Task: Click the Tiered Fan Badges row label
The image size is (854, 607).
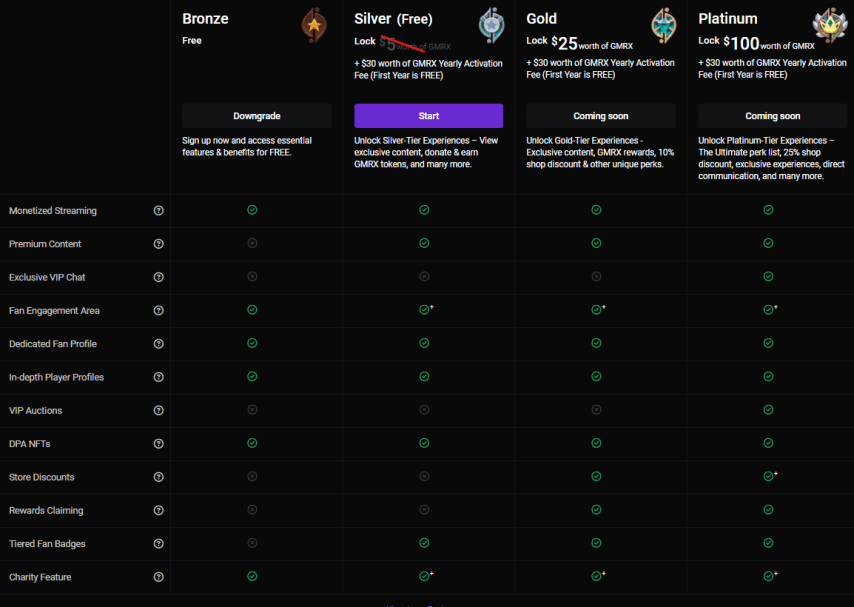Action: [x=47, y=544]
